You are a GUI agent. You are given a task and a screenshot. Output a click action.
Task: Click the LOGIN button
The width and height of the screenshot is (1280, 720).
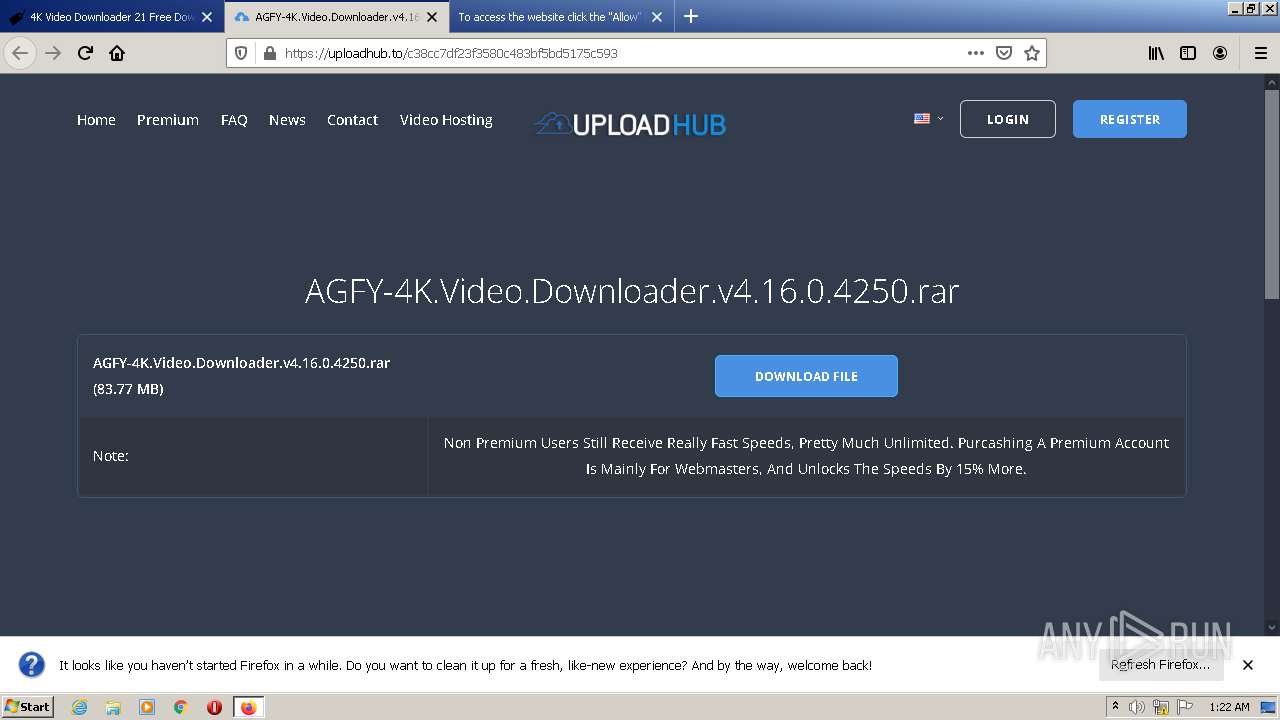[x=1007, y=119]
